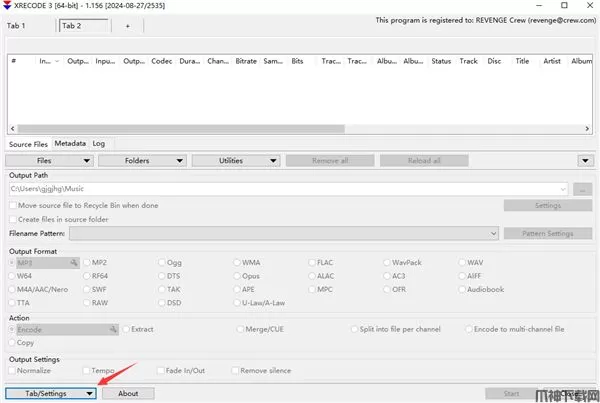Open the Tab/Settings button menu
Viewport: 600px width, 403px height.
[51, 393]
